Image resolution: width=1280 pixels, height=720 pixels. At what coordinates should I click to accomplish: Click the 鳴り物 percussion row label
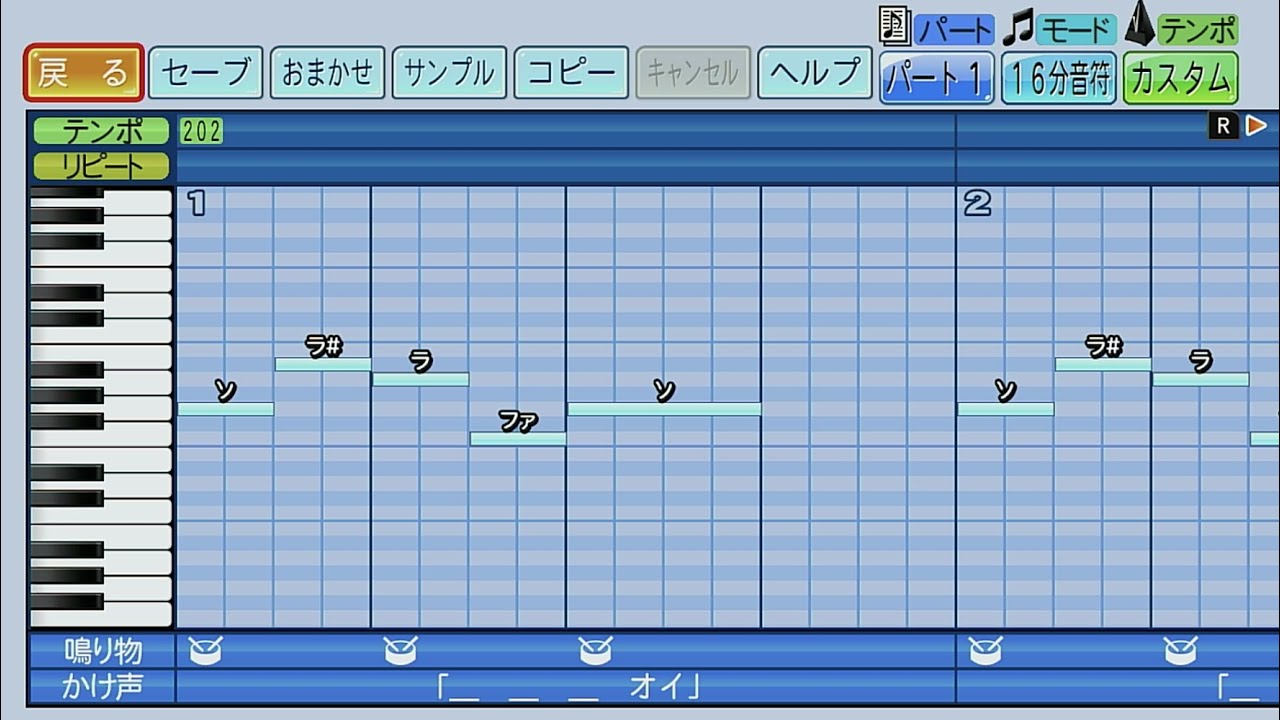(103, 651)
